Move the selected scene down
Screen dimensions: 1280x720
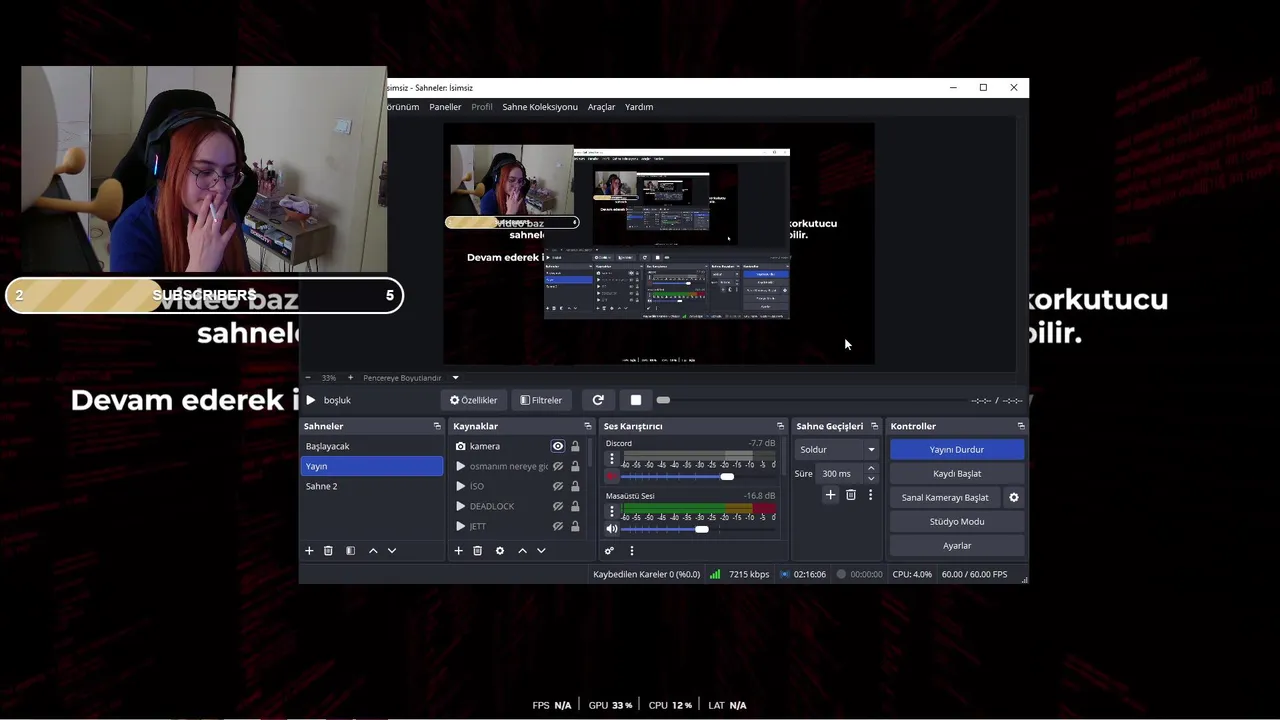pyautogui.click(x=392, y=551)
